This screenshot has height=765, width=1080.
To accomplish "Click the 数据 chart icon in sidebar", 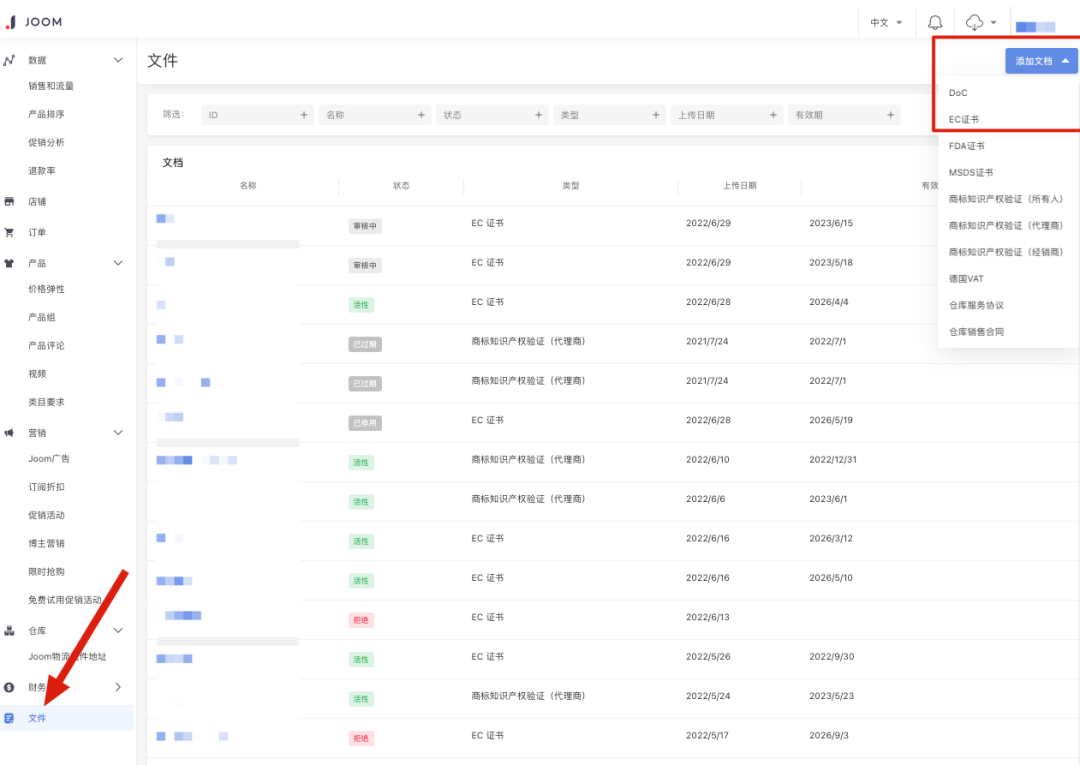I will 10,60.
